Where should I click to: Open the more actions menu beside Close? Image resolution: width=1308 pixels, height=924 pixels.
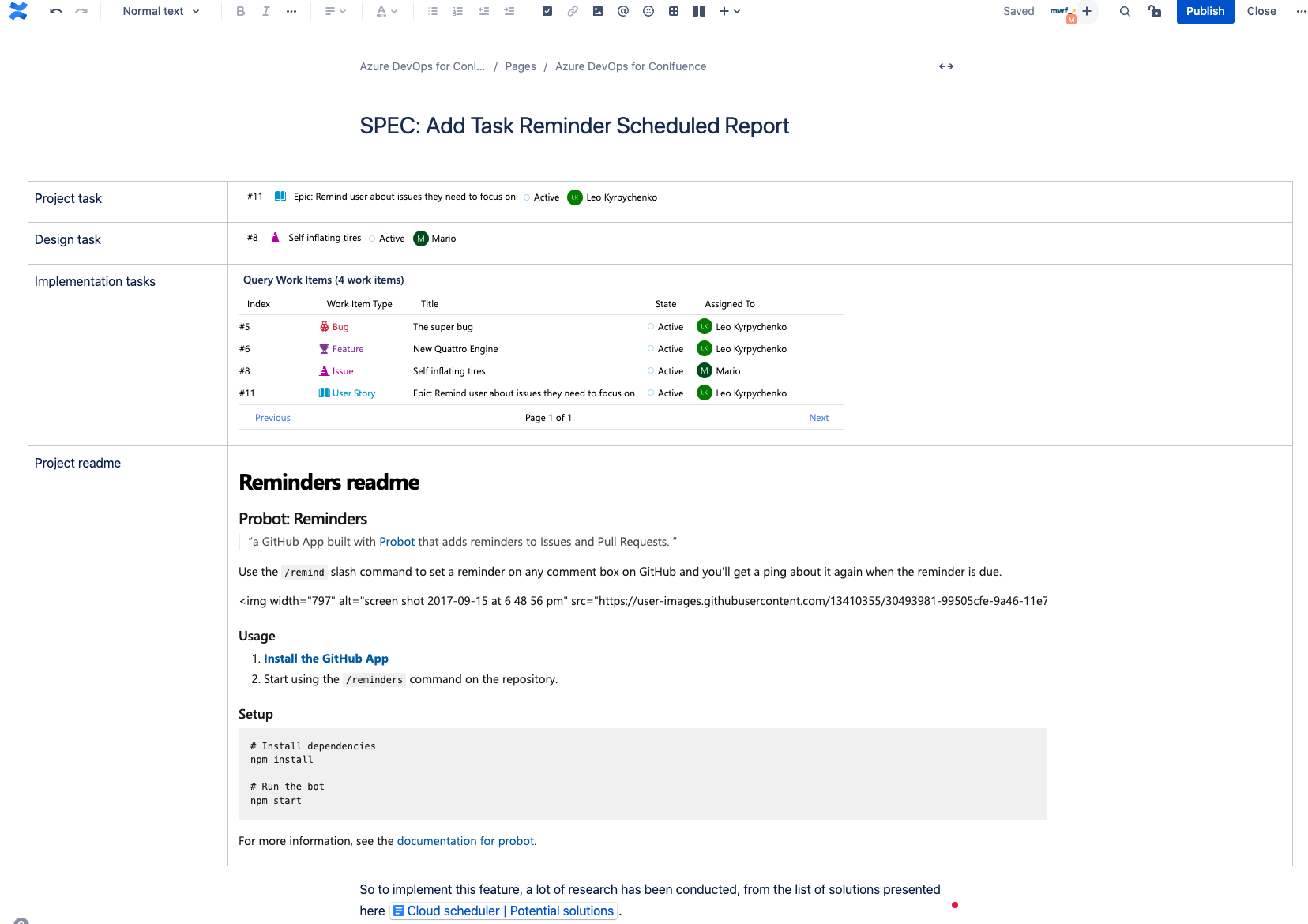[1301, 11]
